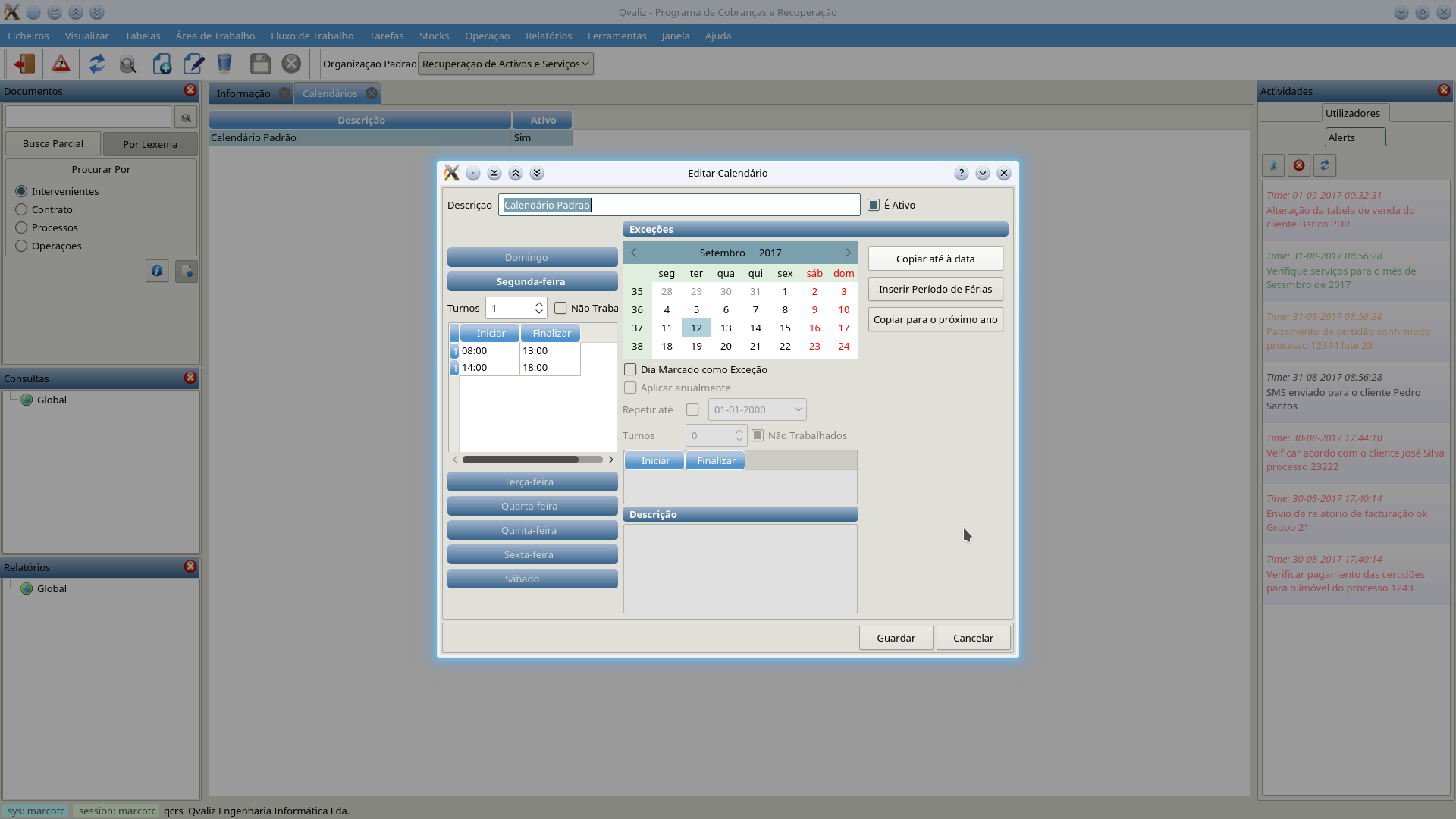The height and width of the screenshot is (819, 1456).
Task: Click the refresh arrows toolbar icon
Action: coord(96,64)
